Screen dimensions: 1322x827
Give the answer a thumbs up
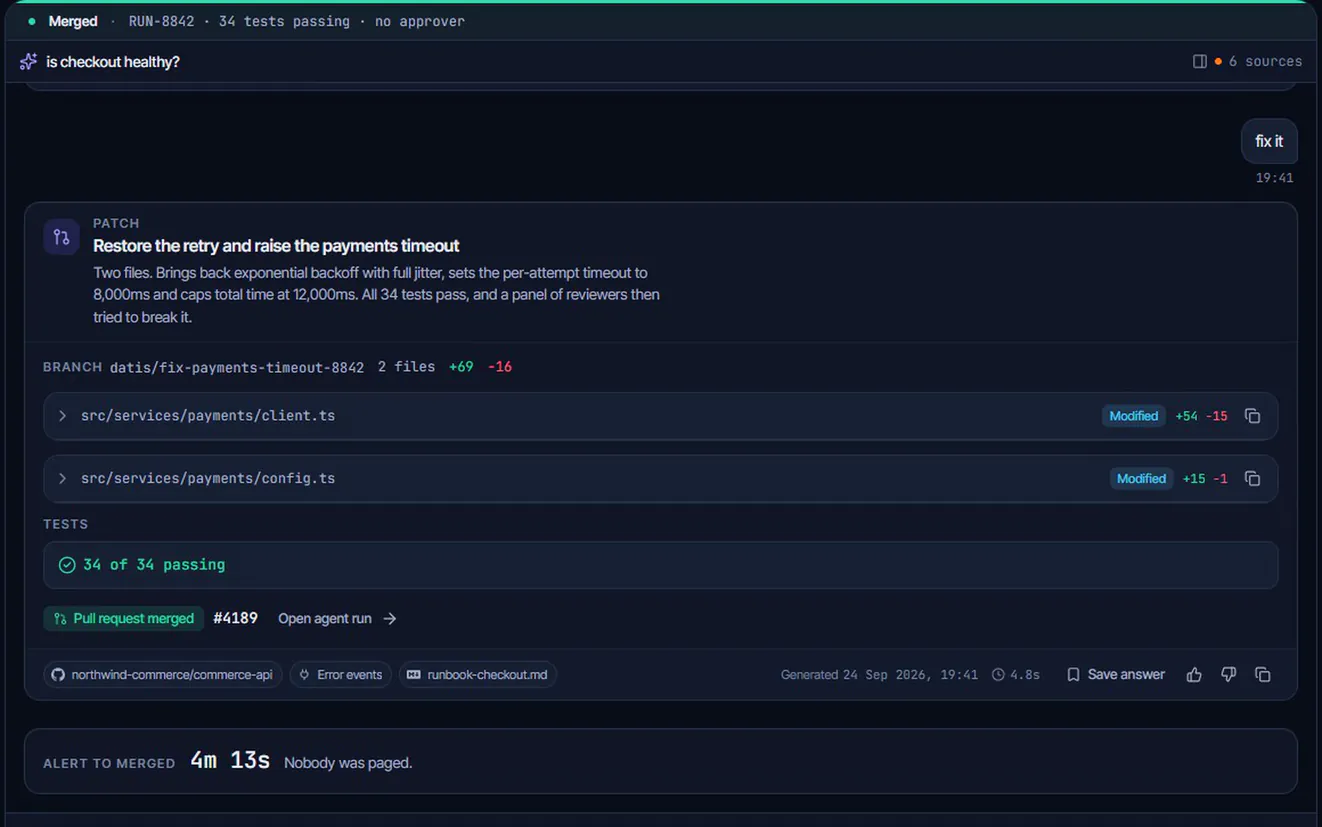point(1194,675)
